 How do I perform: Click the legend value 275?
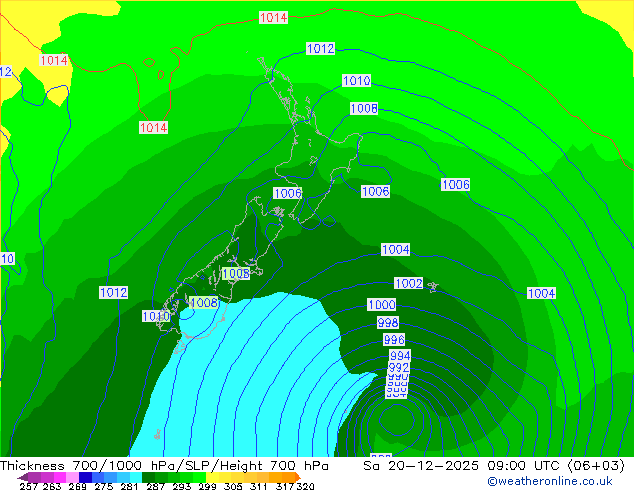pyautogui.click(x=104, y=486)
